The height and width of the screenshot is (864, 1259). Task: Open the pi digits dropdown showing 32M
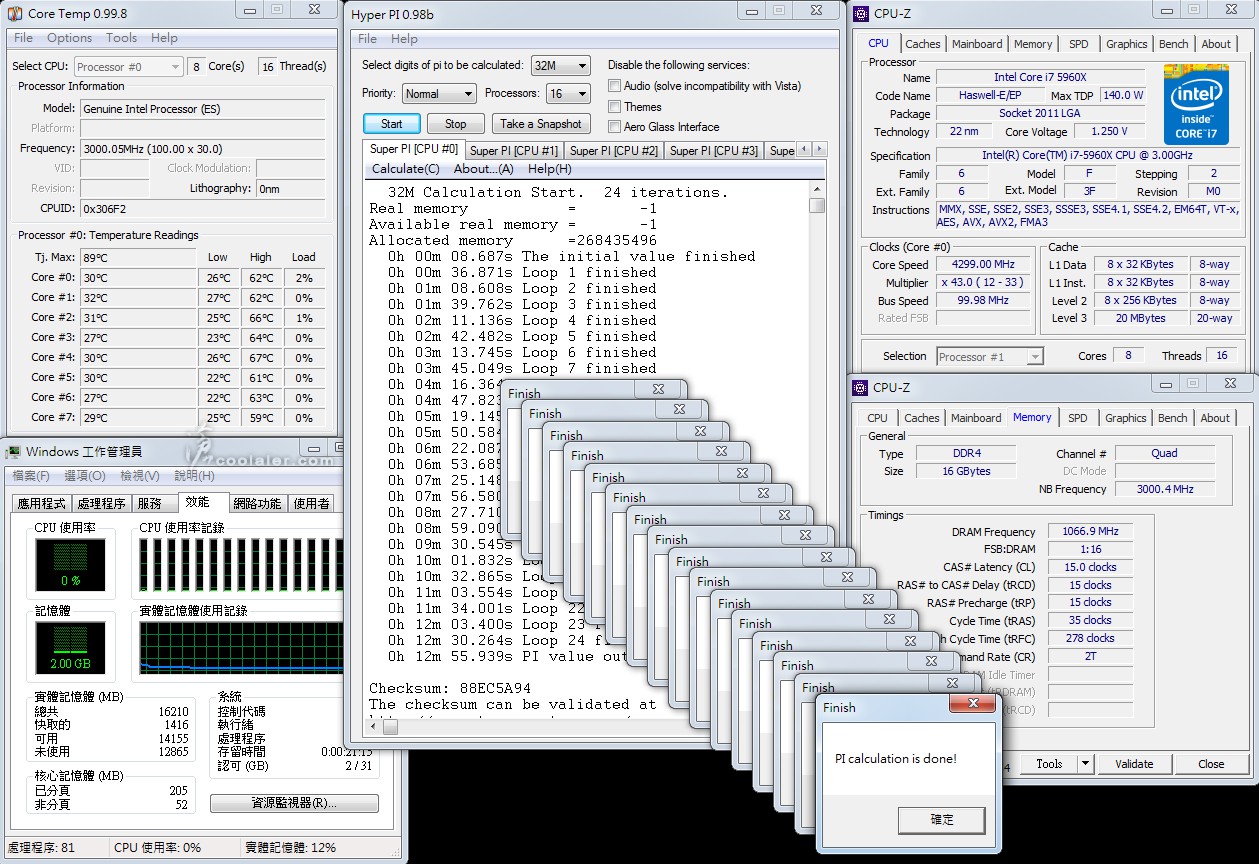coord(560,65)
